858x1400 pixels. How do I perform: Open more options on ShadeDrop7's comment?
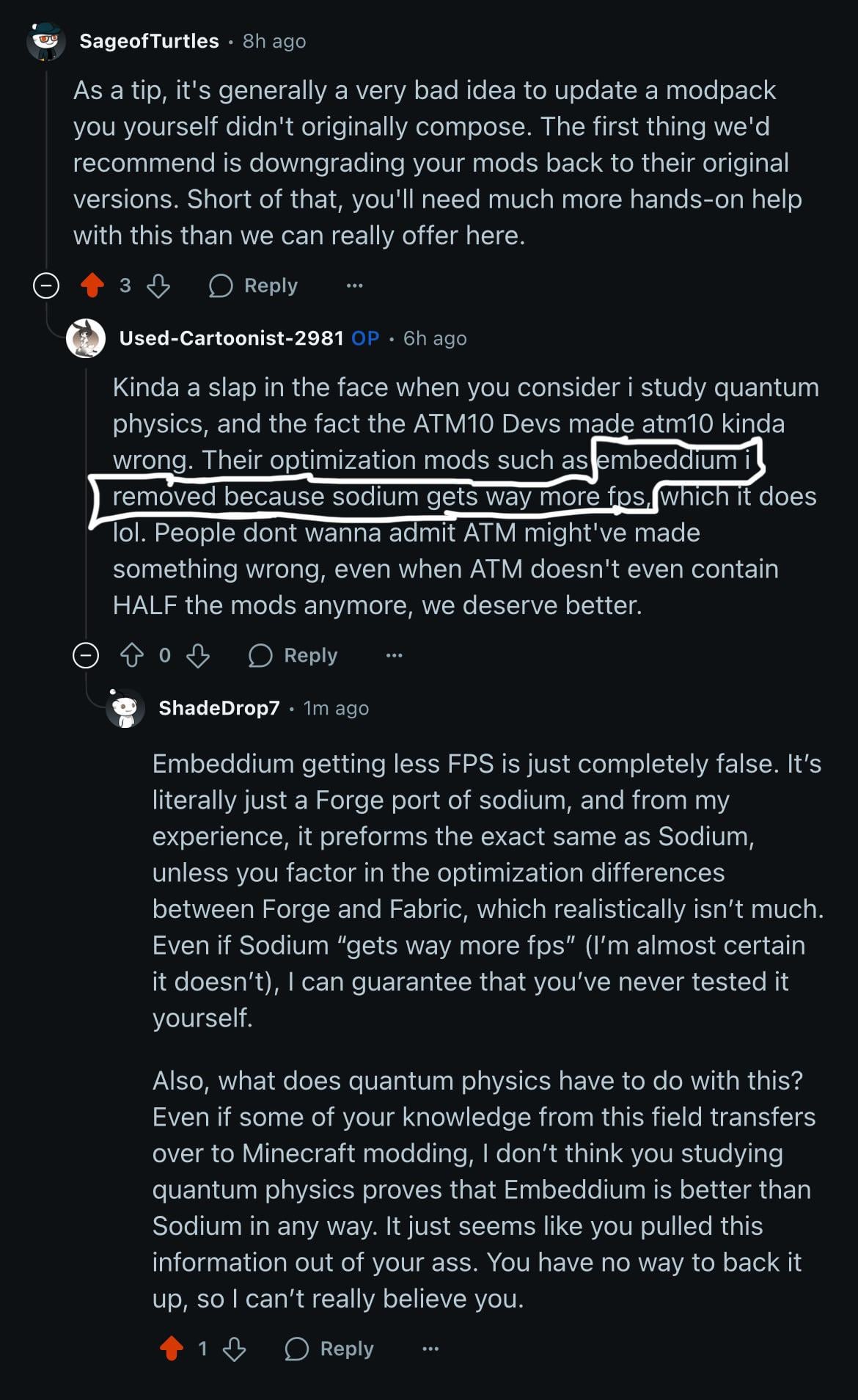click(430, 1349)
